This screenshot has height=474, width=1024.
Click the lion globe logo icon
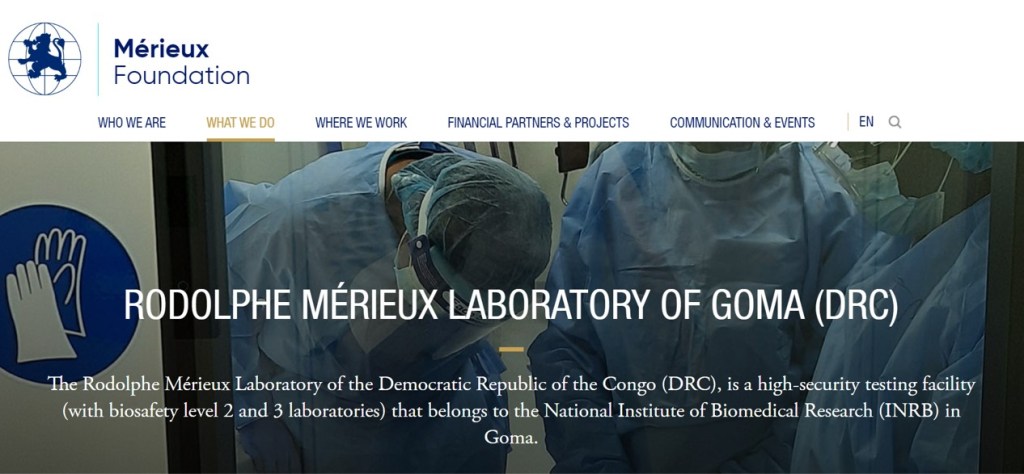click(x=45, y=59)
